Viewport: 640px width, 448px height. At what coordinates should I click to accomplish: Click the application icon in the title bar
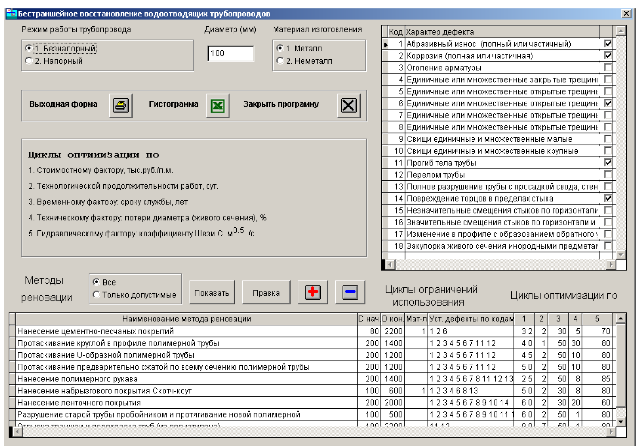(x=11, y=13)
